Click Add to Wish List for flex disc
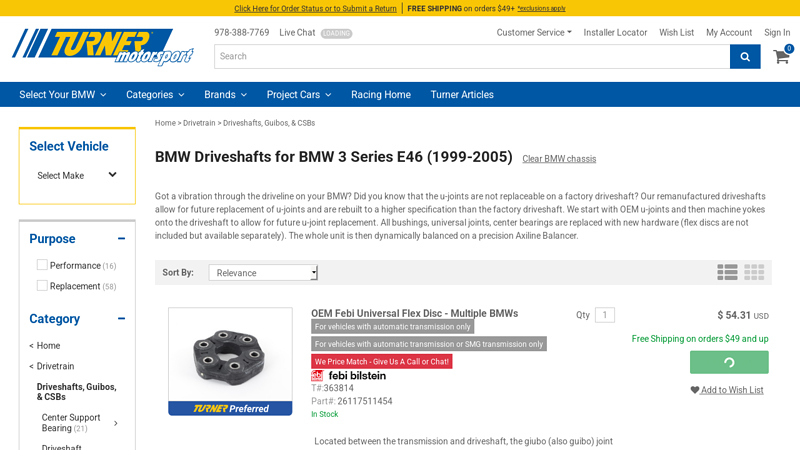800x450 pixels. click(732, 390)
